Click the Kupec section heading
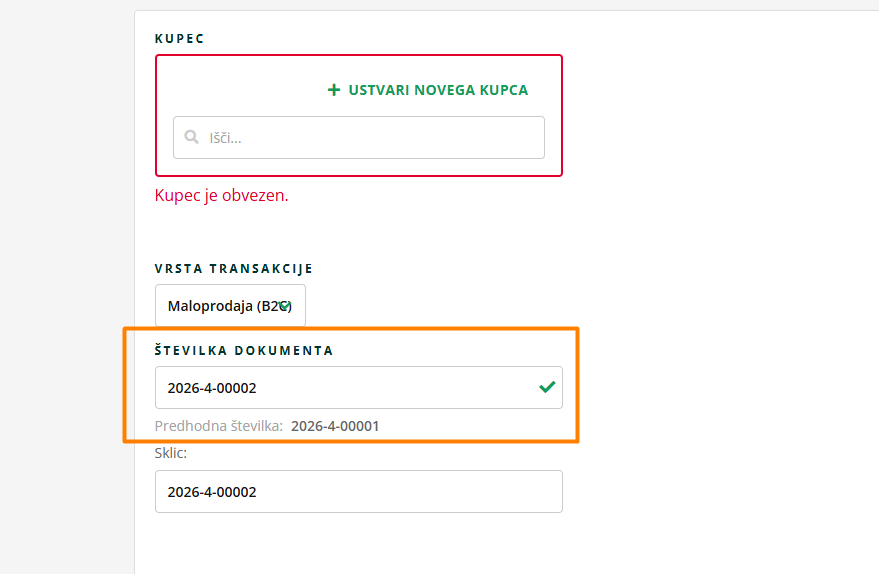 [x=180, y=38]
